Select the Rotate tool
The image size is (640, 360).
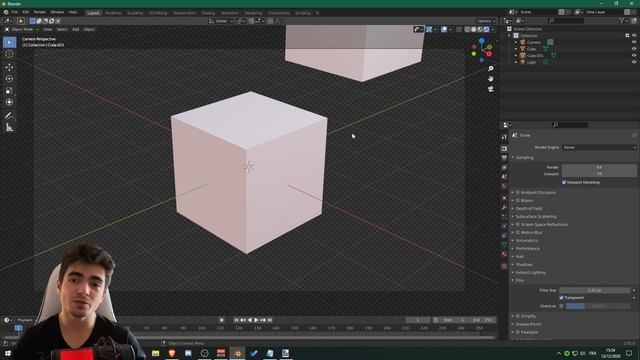coord(9,79)
